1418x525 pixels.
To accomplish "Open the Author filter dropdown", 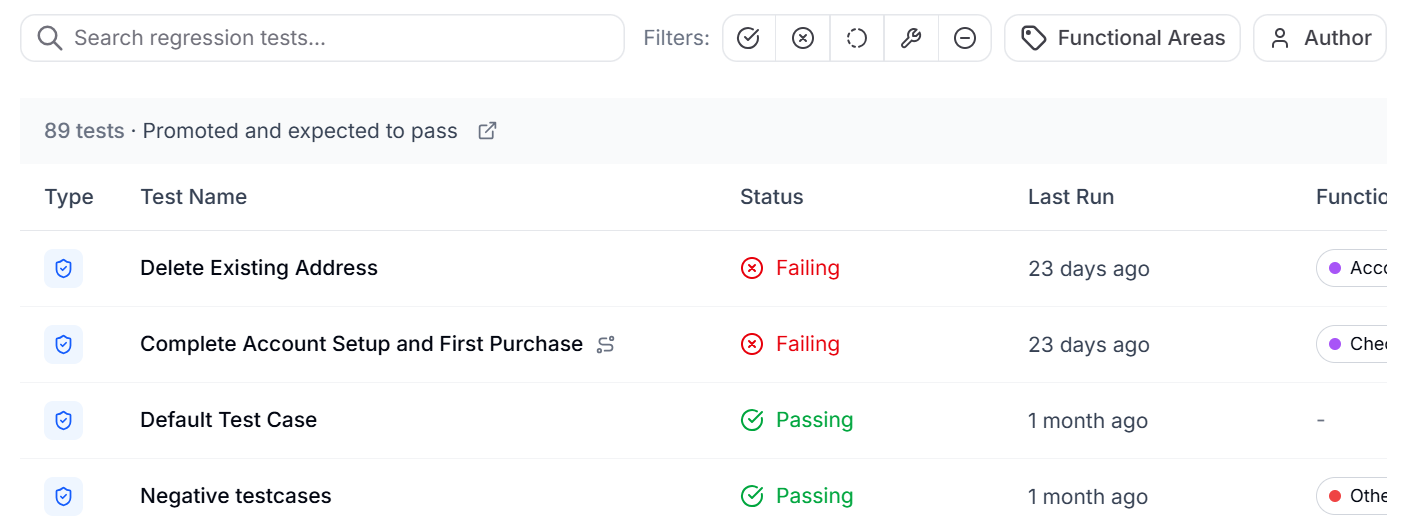I will point(1320,38).
